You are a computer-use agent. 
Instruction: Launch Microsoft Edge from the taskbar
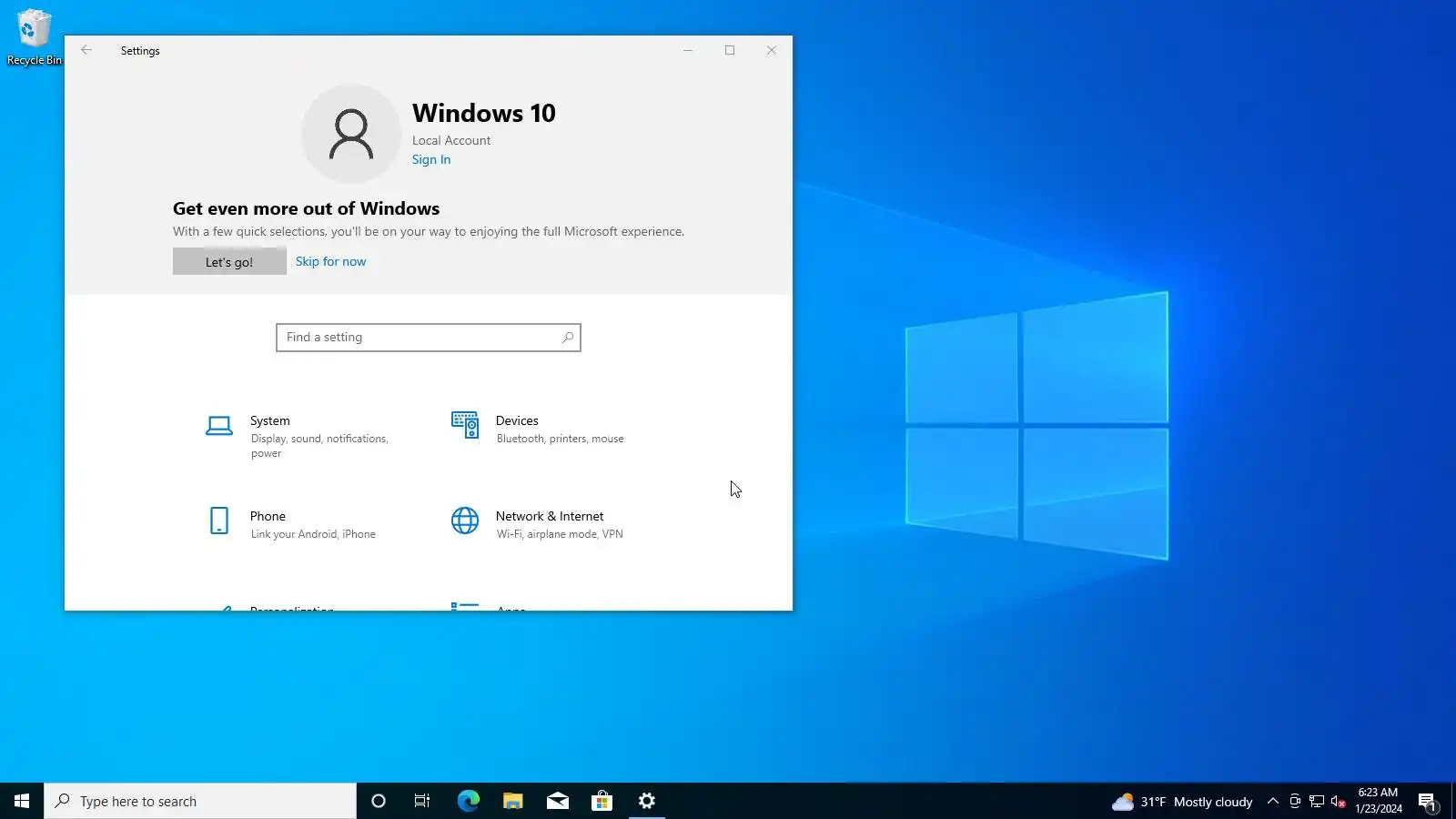(x=468, y=801)
